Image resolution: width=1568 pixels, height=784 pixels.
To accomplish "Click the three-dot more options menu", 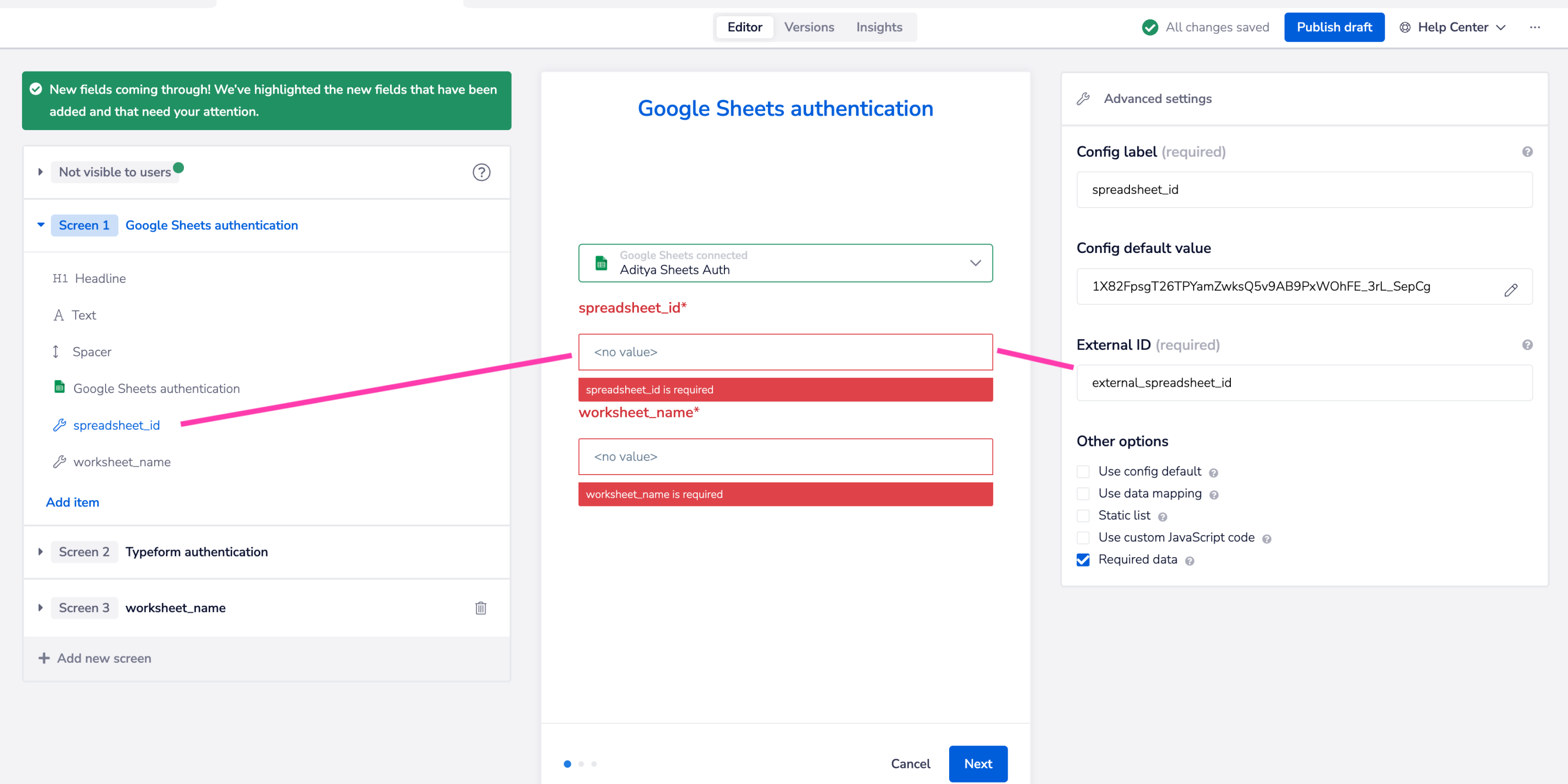I will click(x=1535, y=27).
